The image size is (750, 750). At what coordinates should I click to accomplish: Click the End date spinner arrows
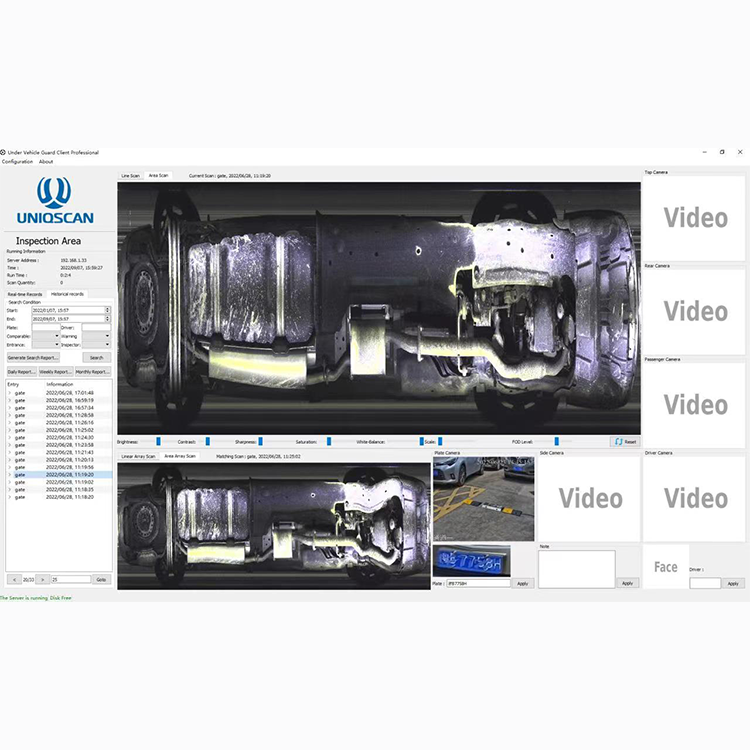point(108,319)
